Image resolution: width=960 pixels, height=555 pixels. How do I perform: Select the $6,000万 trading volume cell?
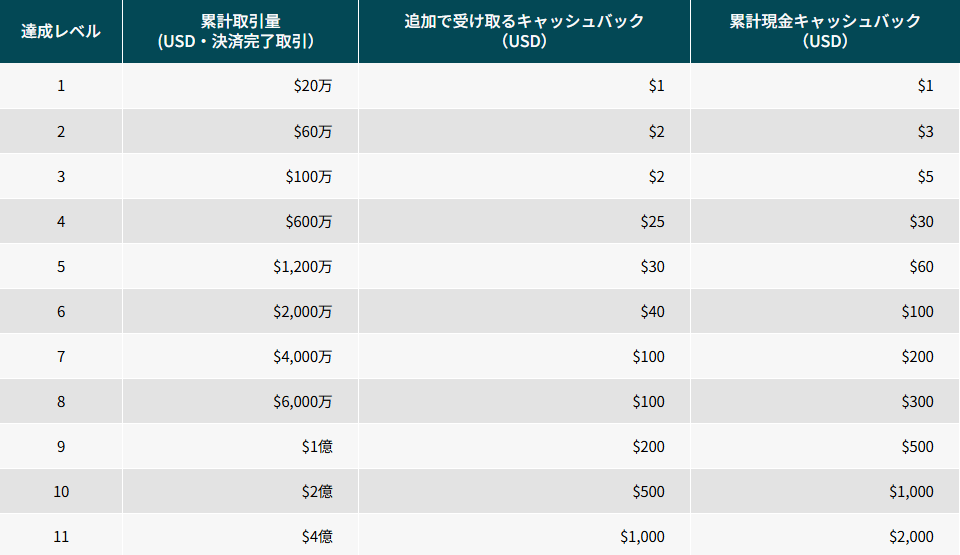pyautogui.click(x=241, y=401)
